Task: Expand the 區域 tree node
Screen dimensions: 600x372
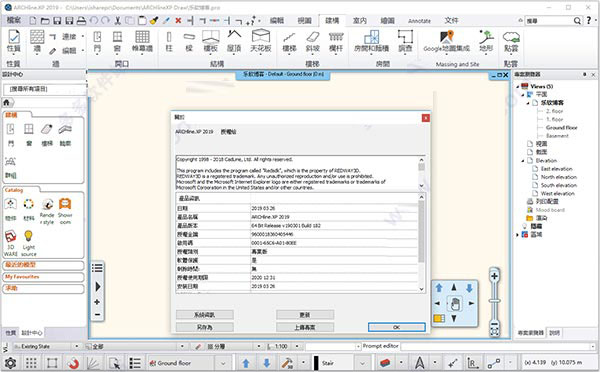Action: click(x=517, y=235)
